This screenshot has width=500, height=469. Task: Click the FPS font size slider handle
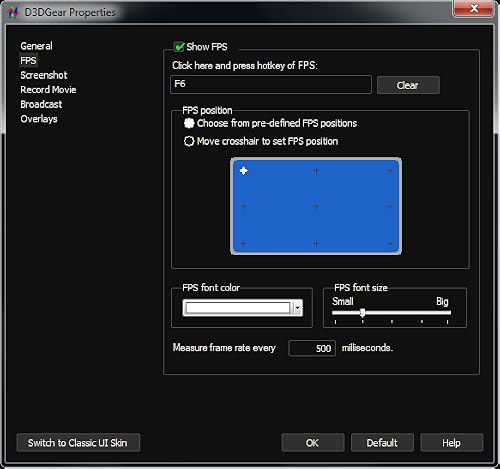tap(363, 312)
